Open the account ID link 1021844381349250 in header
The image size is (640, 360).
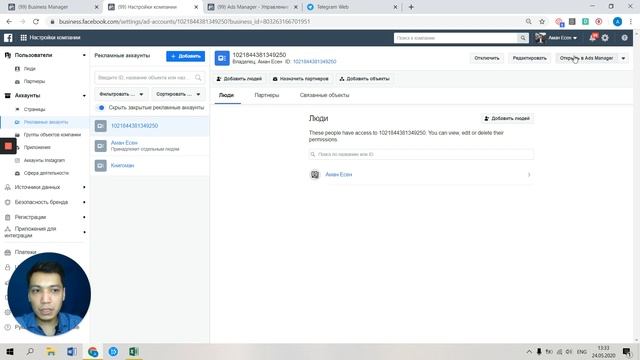click(x=315, y=62)
